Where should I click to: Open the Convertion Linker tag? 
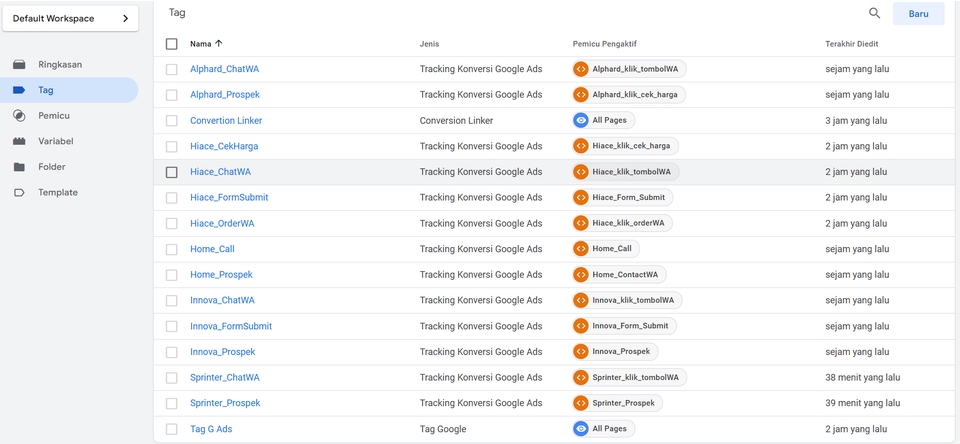click(226, 121)
